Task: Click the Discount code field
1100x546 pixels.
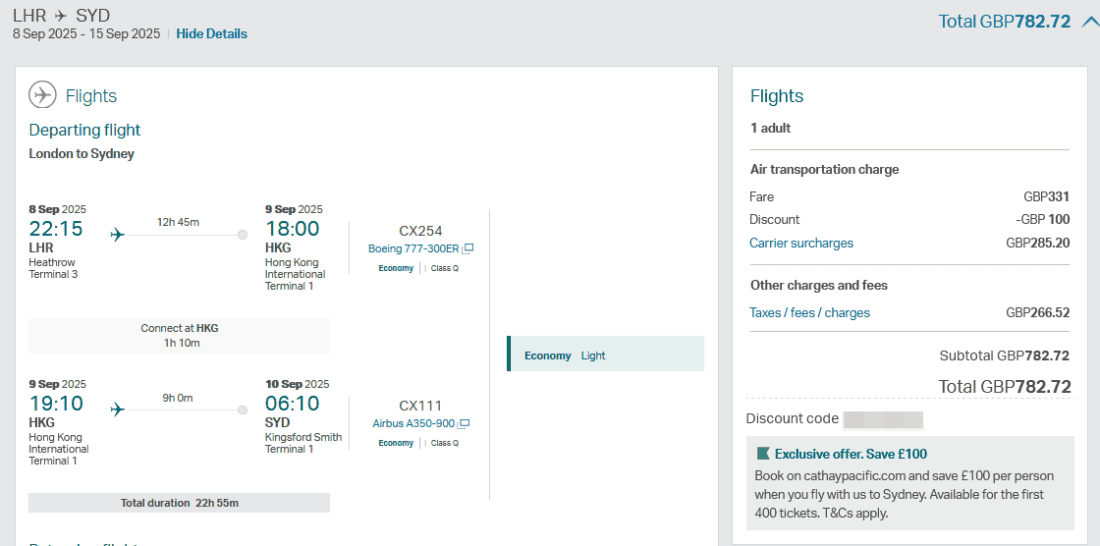Action: 883,419
